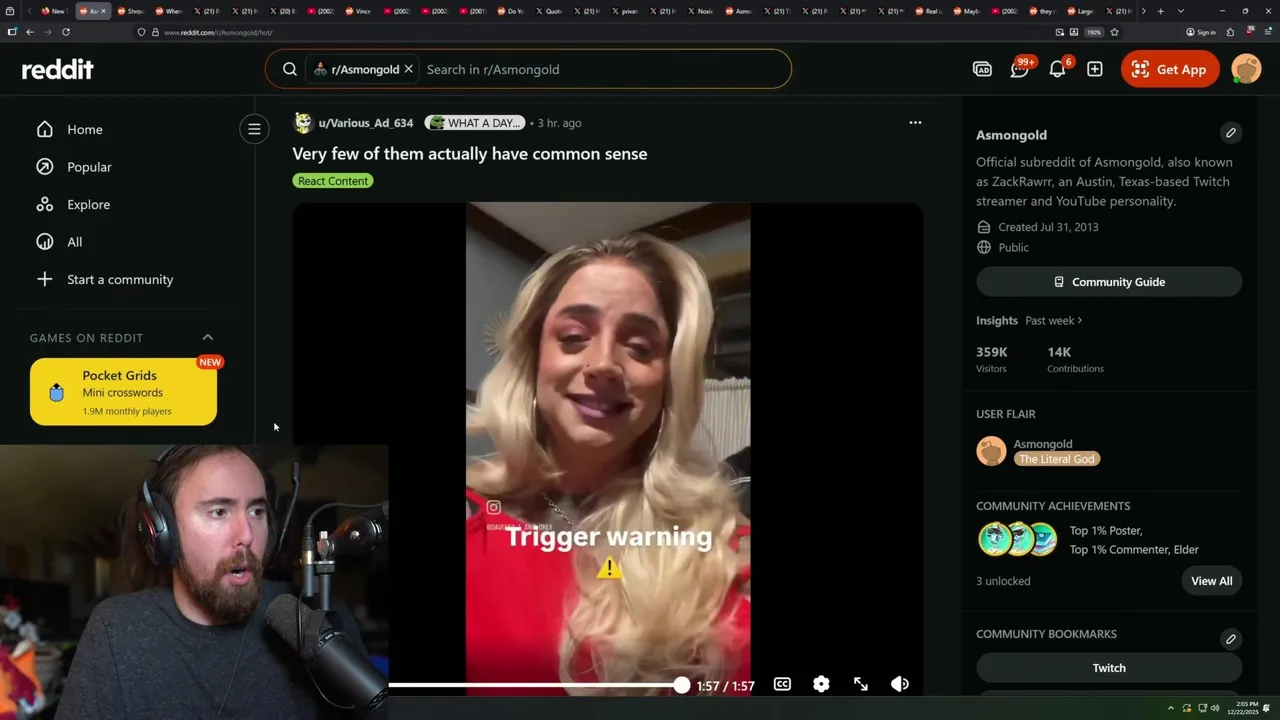This screenshot has width=1280, height=720.
Task: Mute the video volume
Action: click(x=900, y=684)
